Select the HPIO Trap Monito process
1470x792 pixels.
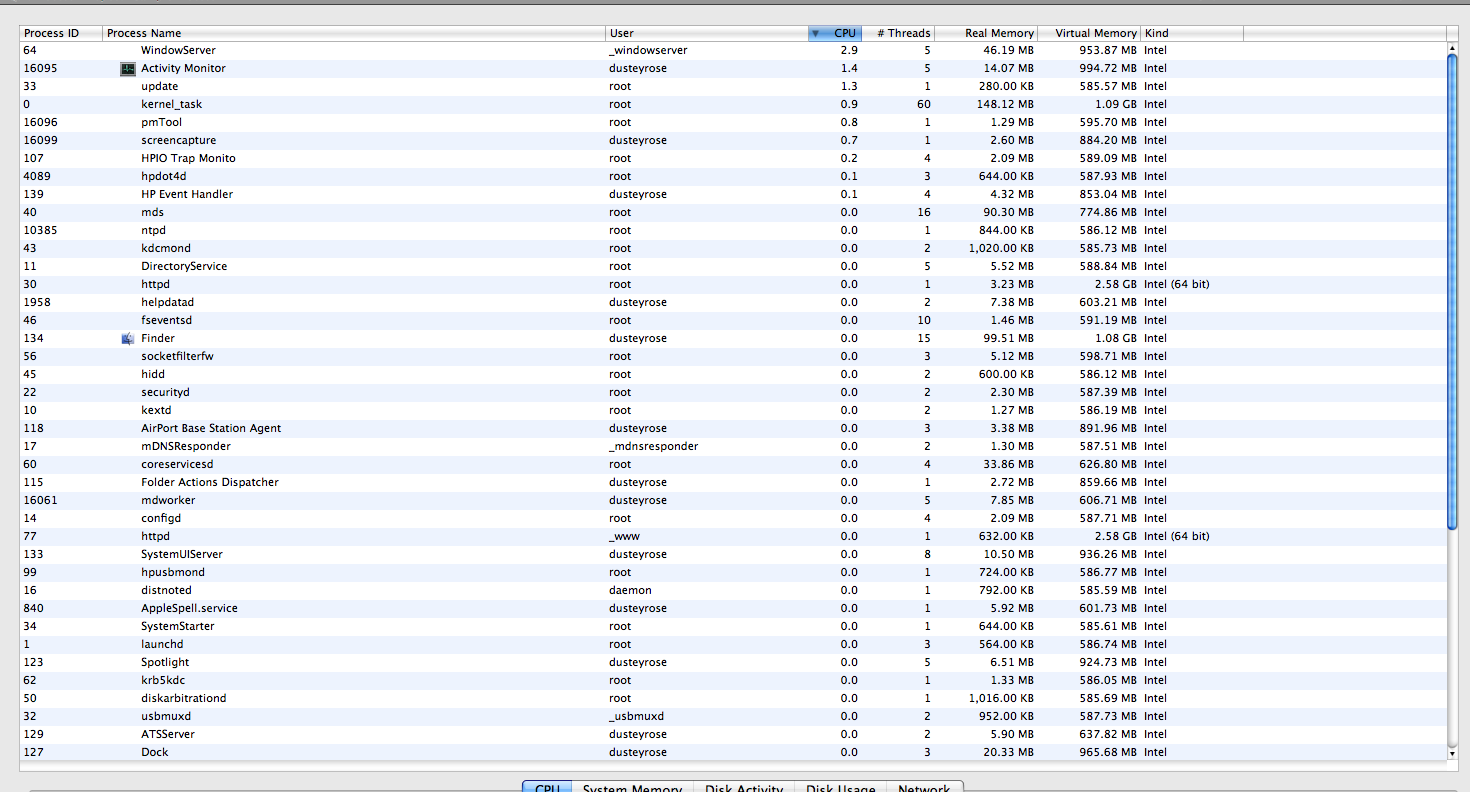733,158
